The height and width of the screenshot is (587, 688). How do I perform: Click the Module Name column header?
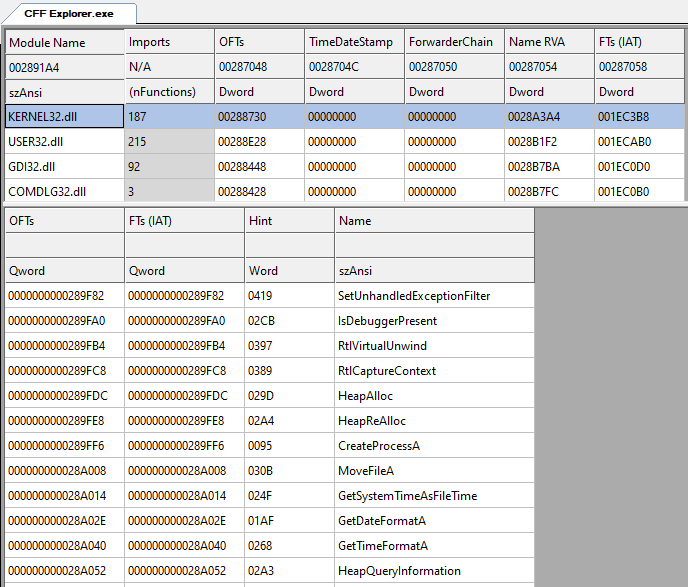(x=65, y=42)
